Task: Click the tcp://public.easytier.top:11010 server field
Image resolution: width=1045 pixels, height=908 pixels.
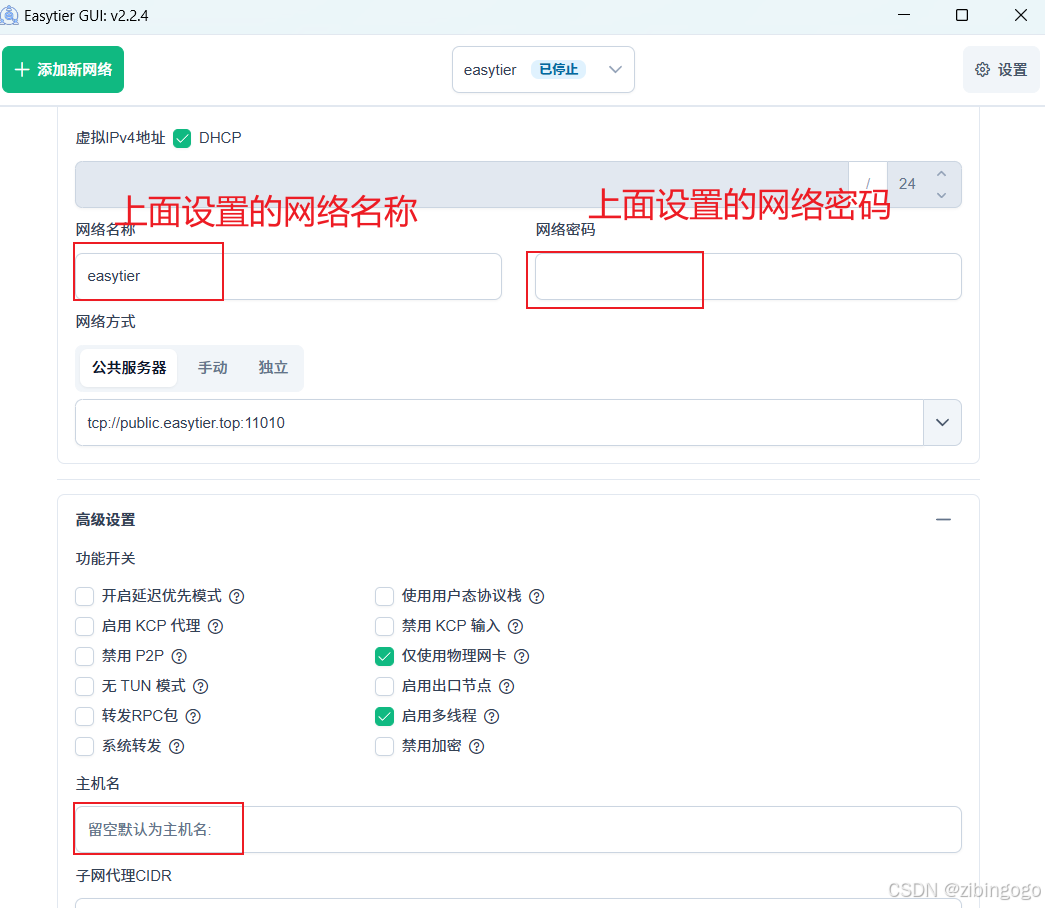Action: click(499, 423)
